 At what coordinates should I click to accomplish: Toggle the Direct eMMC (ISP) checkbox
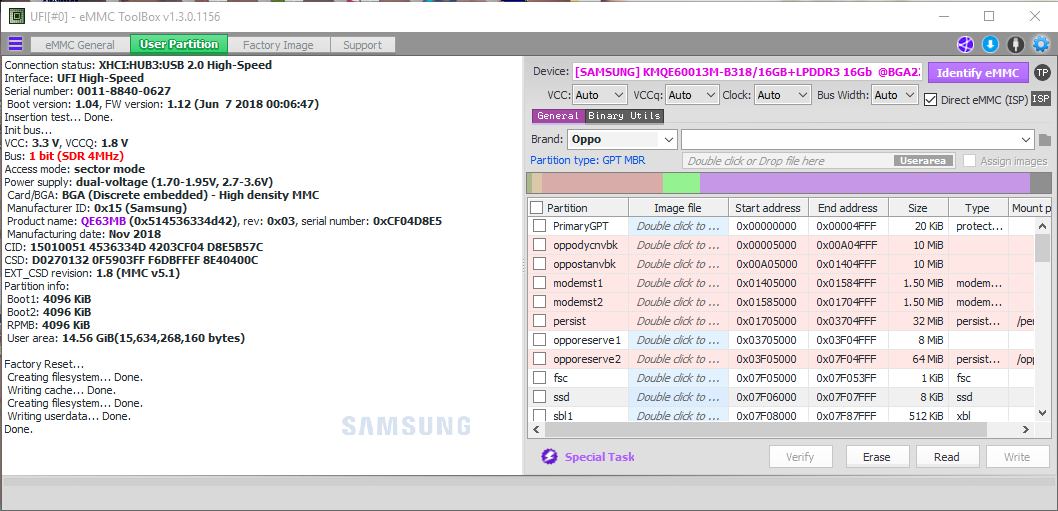coord(930,99)
